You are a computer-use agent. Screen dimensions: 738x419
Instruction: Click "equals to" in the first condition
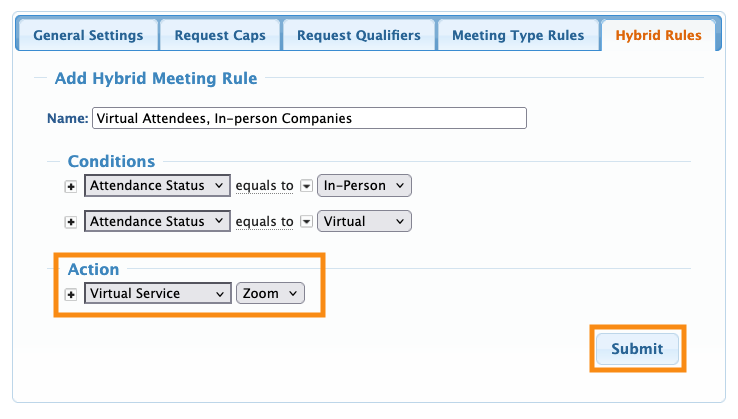pos(264,186)
